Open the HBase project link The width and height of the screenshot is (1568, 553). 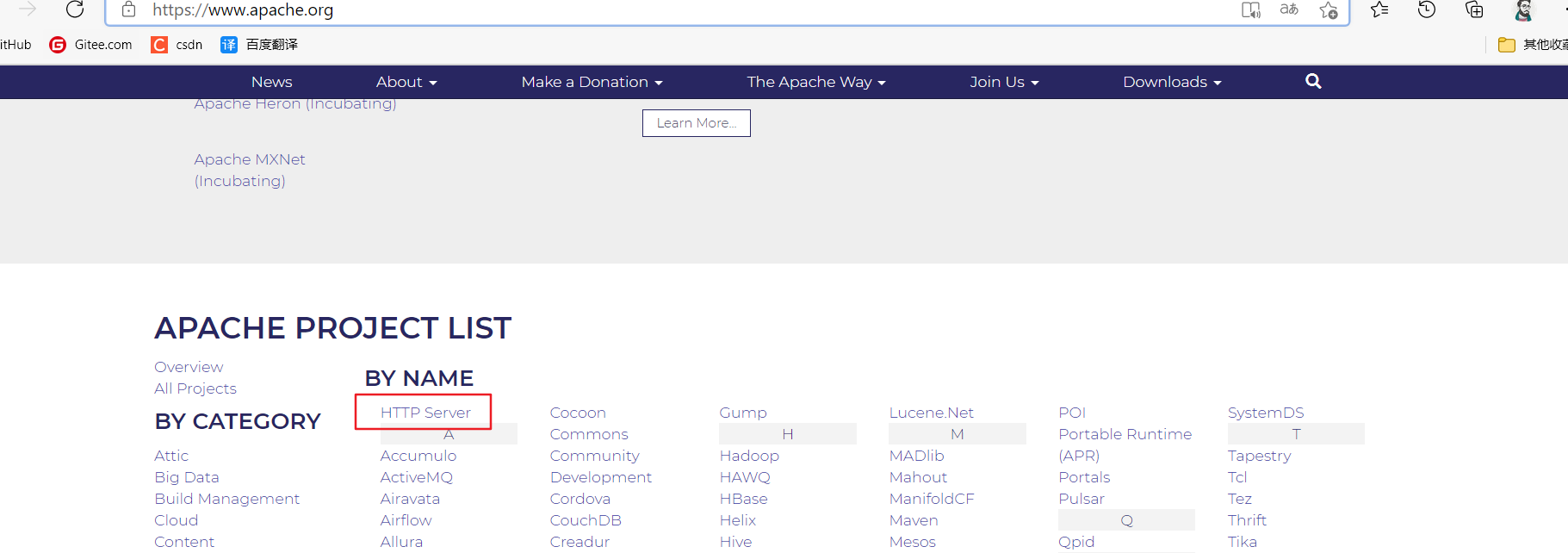744,499
